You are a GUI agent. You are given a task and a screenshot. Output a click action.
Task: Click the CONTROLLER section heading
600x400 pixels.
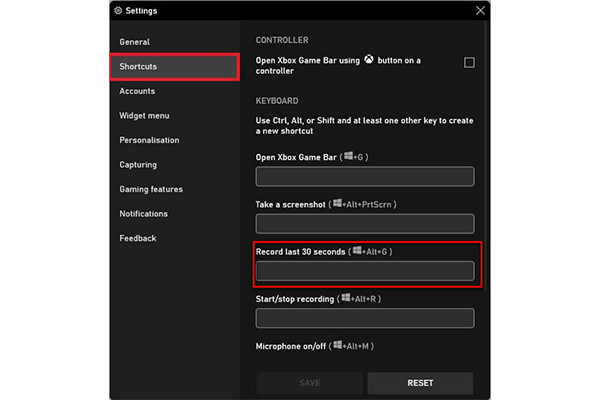(282, 40)
